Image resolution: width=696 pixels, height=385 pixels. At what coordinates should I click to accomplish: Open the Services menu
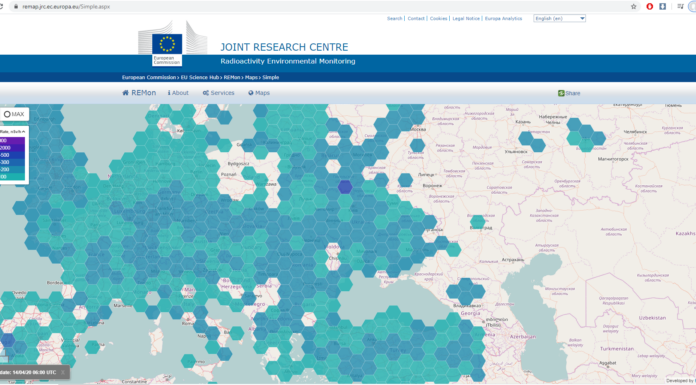(x=218, y=93)
